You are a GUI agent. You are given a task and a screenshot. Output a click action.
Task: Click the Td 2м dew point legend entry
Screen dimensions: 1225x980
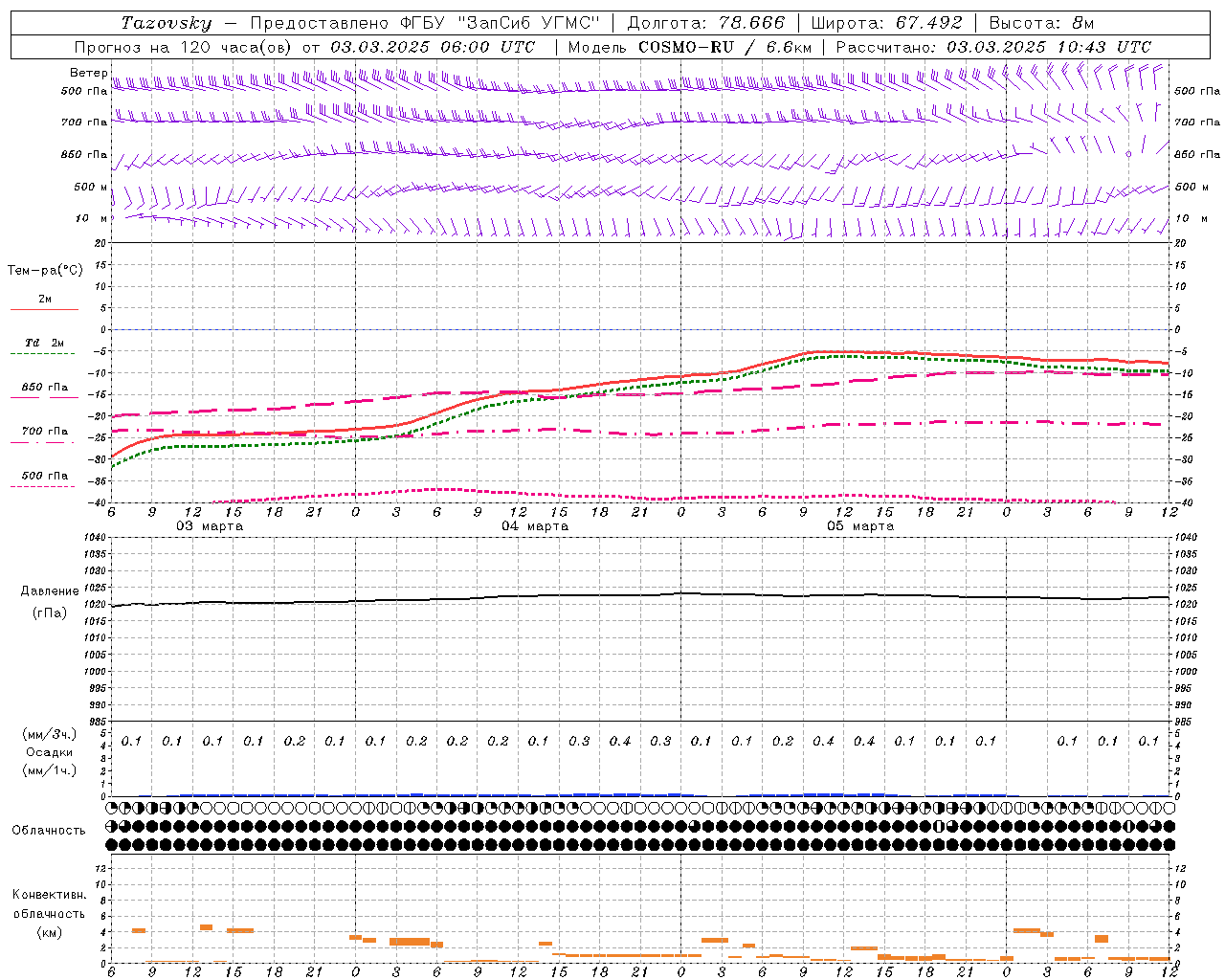[44, 344]
